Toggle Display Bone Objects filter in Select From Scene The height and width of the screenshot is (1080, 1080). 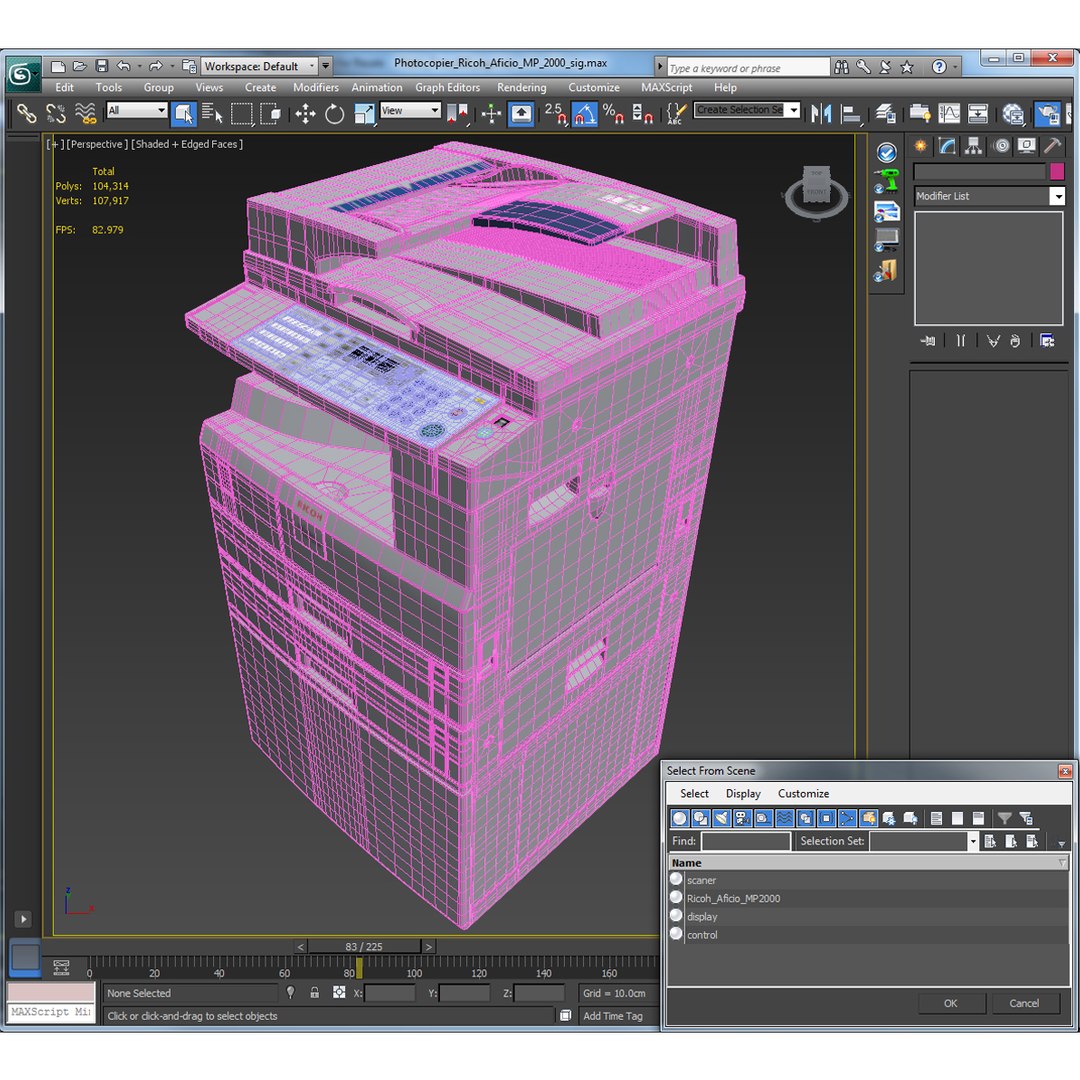tap(847, 818)
